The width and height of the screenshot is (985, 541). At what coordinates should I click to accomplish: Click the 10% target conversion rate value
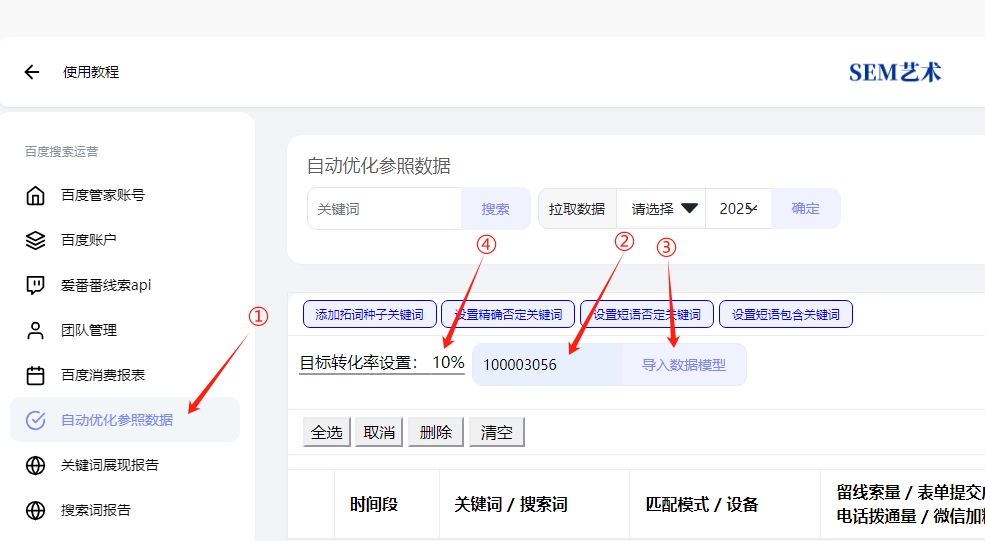[448, 362]
